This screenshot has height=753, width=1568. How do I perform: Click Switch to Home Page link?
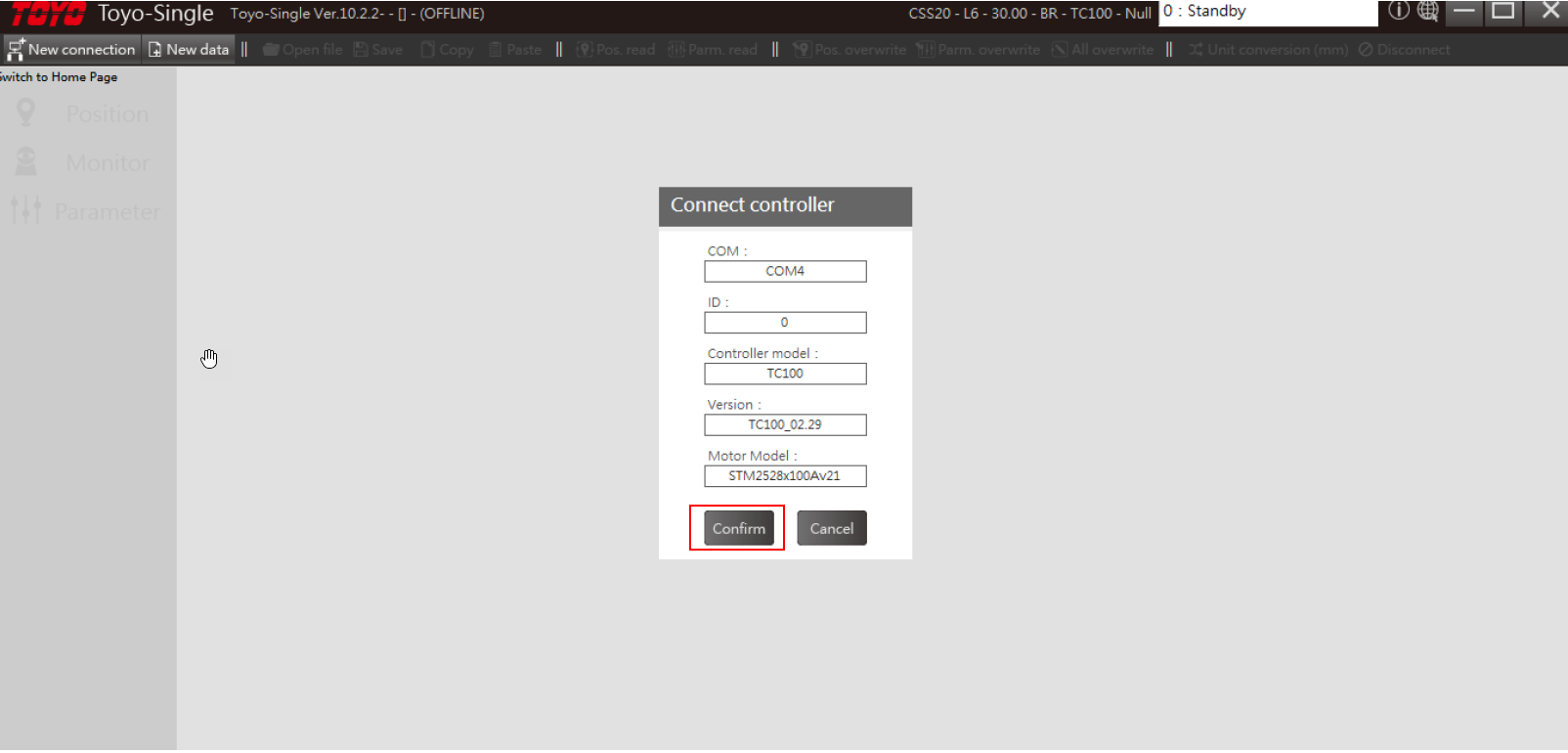click(x=58, y=76)
